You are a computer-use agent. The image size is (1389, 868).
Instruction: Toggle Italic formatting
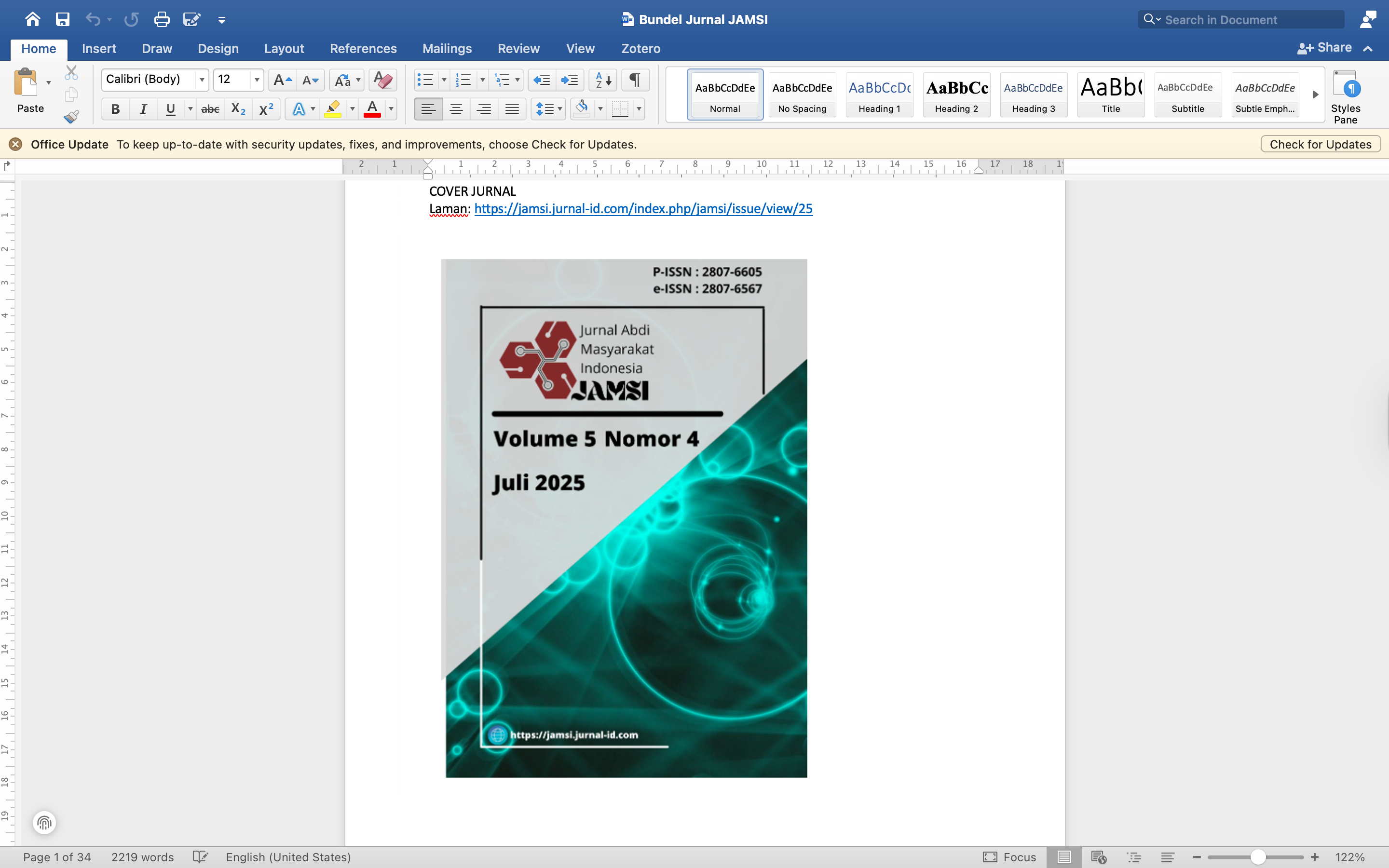tap(143, 108)
